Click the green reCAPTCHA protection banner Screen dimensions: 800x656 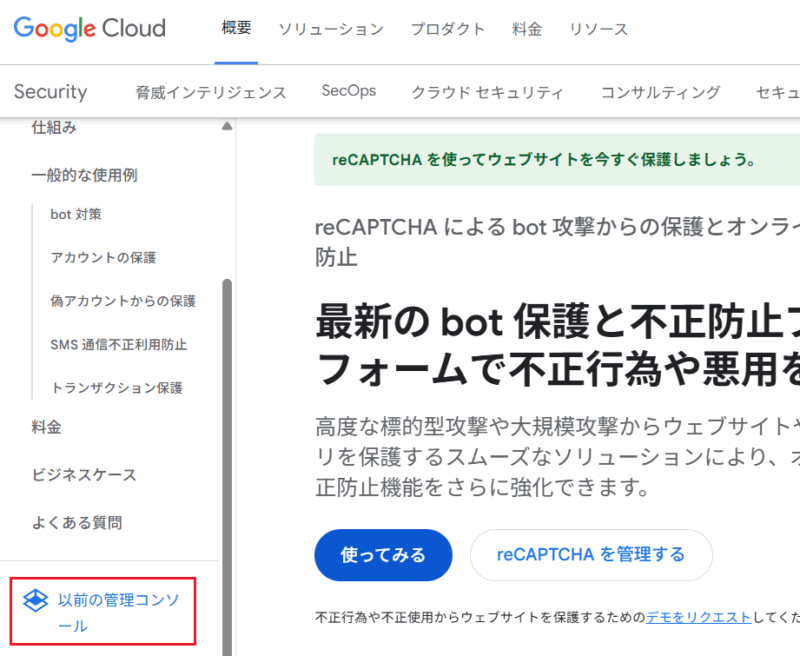coord(557,160)
